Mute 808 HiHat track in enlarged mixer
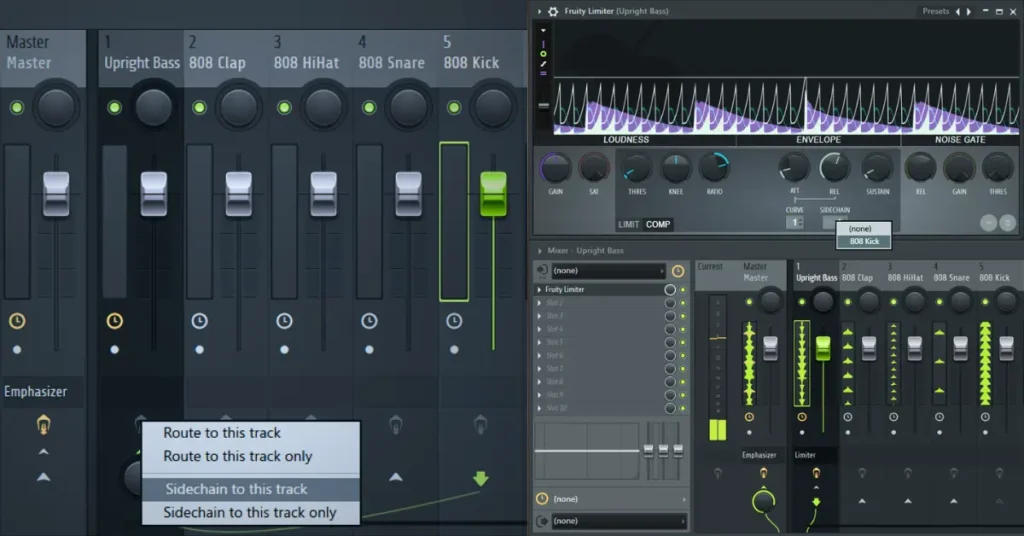Viewport: 1024px width, 536px height. [x=284, y=107]
